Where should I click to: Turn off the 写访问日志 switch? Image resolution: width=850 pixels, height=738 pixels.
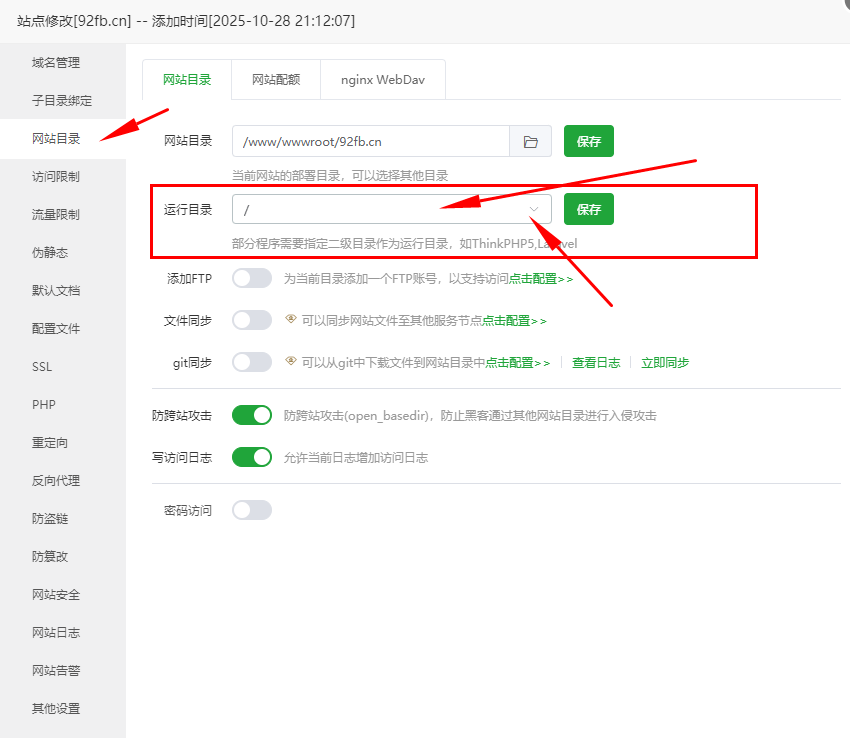pyautogui.click(x=252, y=457)
